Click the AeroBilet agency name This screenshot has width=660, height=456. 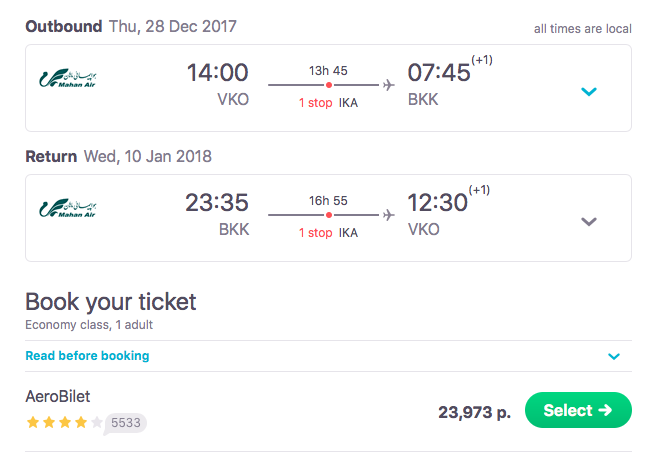58,397
